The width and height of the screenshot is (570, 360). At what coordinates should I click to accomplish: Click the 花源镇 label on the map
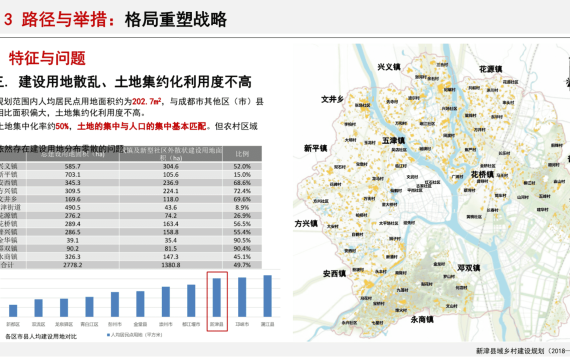pyautogui.click(x=490, y=69)
